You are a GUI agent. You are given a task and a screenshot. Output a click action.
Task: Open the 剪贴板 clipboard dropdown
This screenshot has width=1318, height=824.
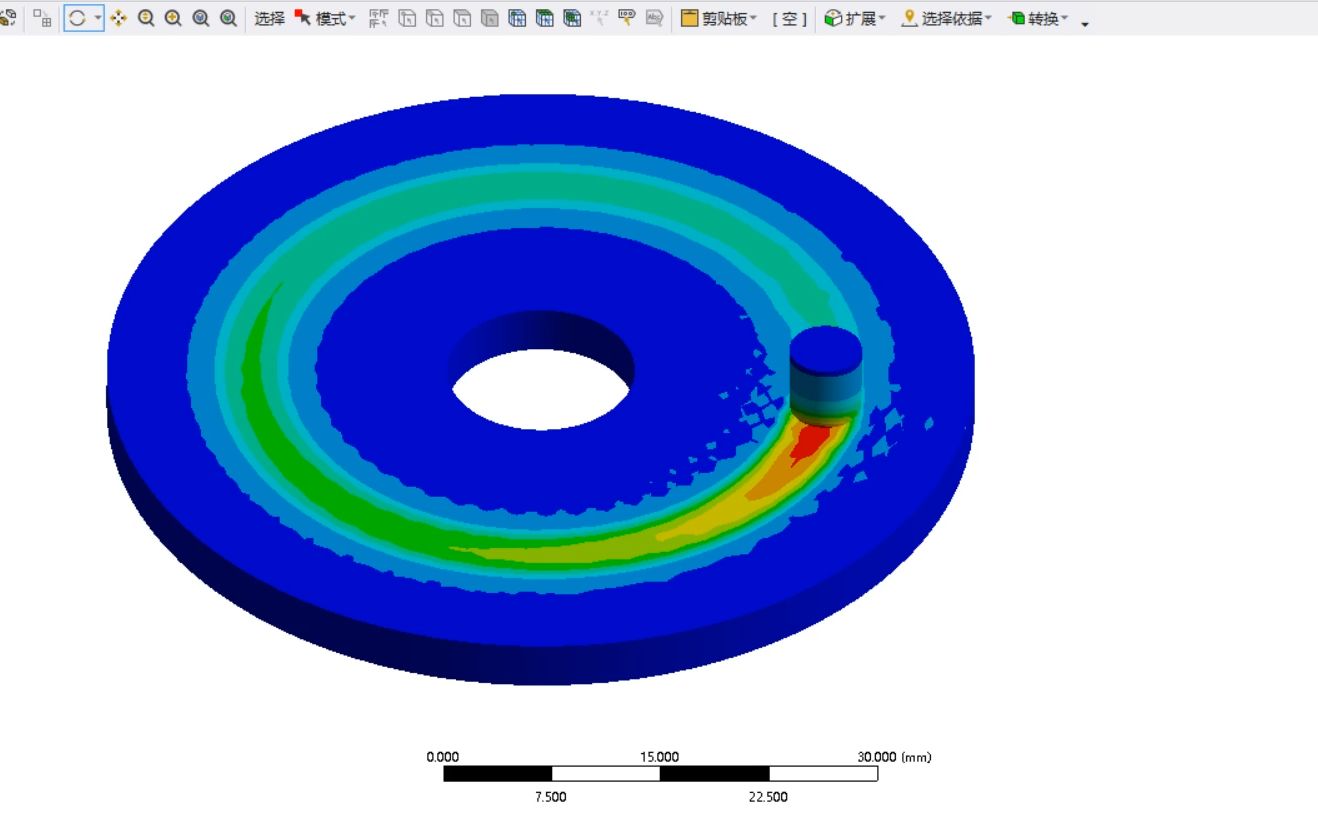(719, 18)
